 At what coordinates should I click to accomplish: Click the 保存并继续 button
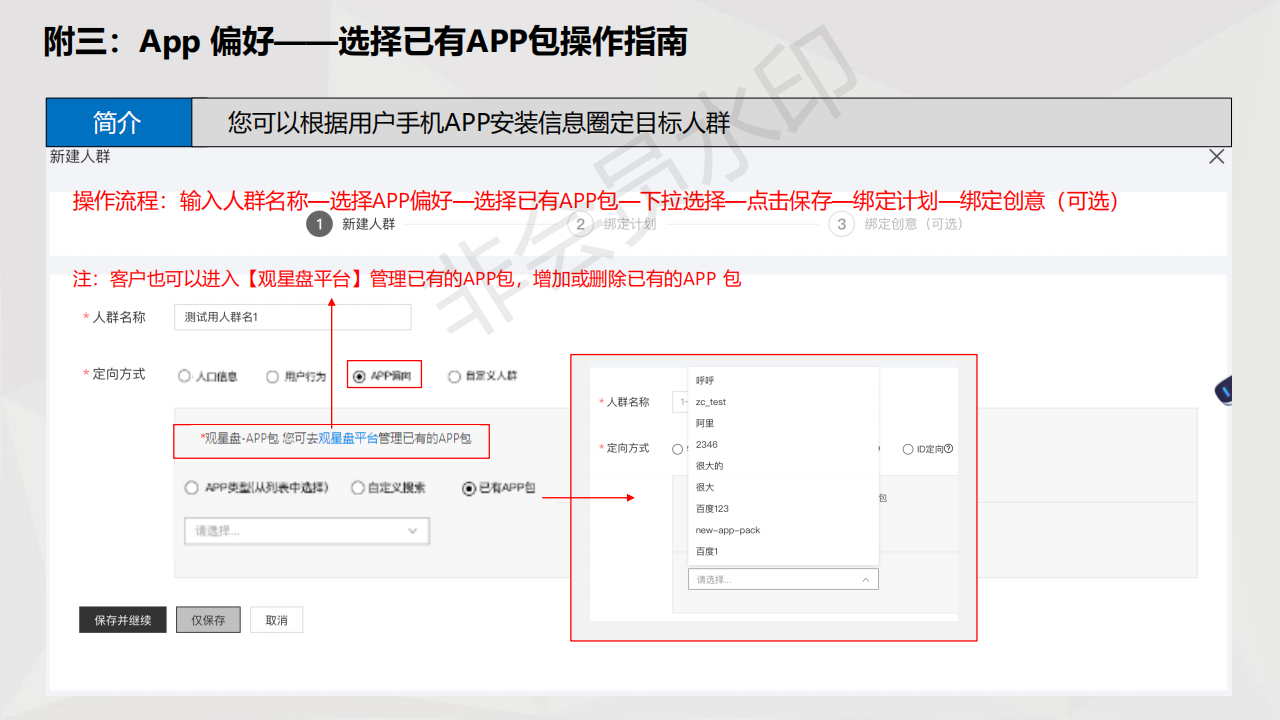pyautogui.click(x=123, y=620)
